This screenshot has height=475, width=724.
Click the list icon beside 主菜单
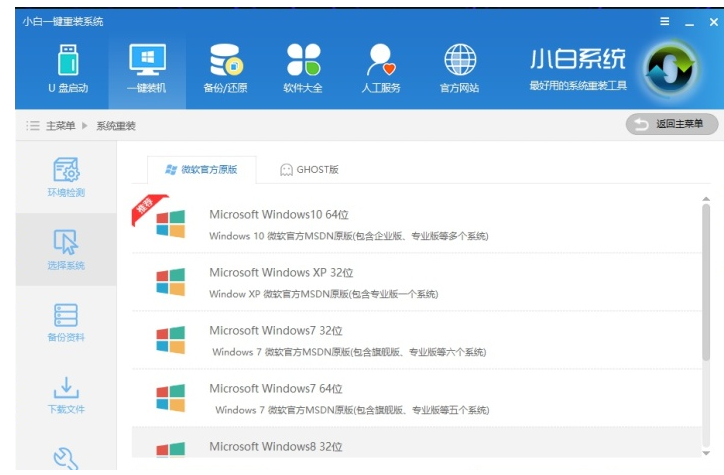tap(33, 126)
